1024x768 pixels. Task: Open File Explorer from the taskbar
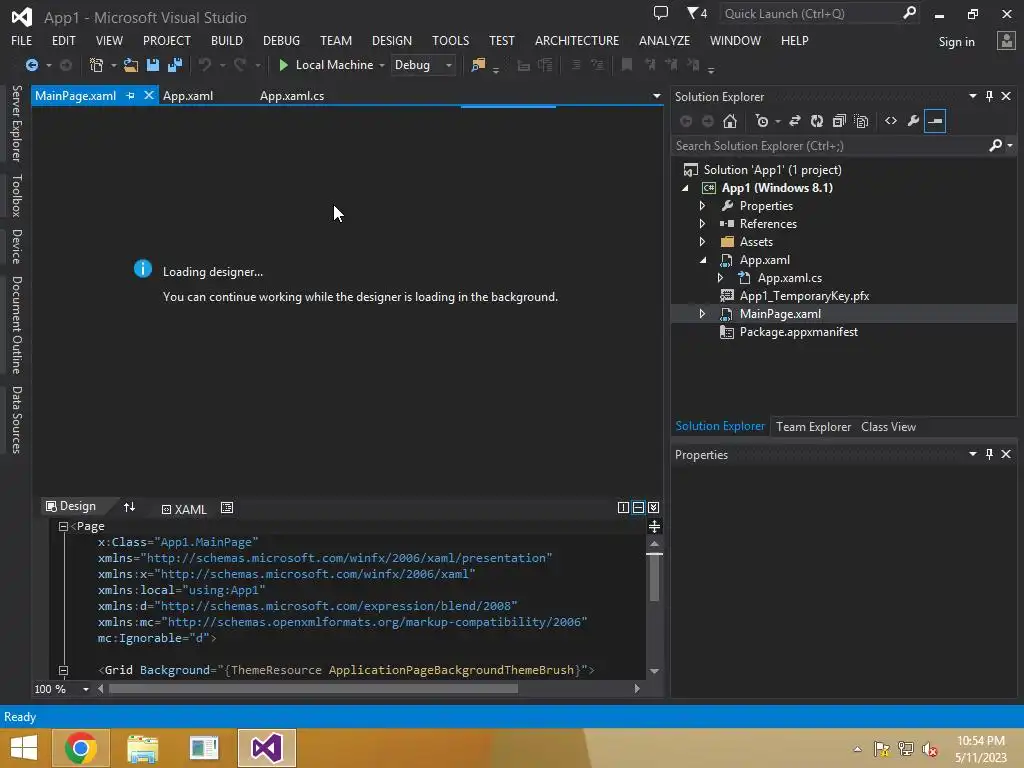(142, 748)
